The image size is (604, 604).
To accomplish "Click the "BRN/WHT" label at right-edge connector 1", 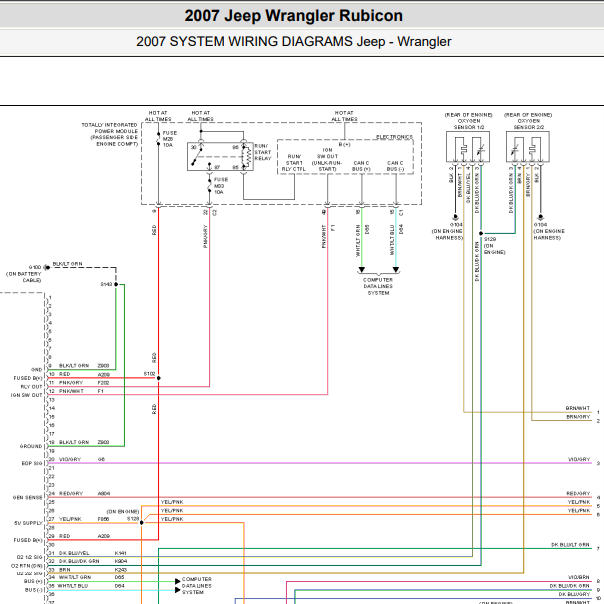I will coord(578,408).
